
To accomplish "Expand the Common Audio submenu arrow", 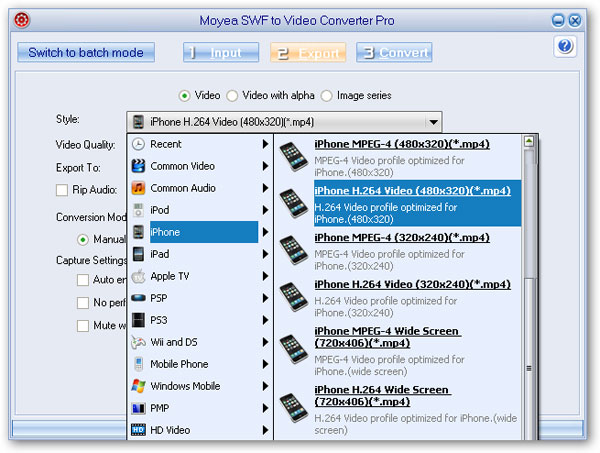I will (x=265, y=188).
